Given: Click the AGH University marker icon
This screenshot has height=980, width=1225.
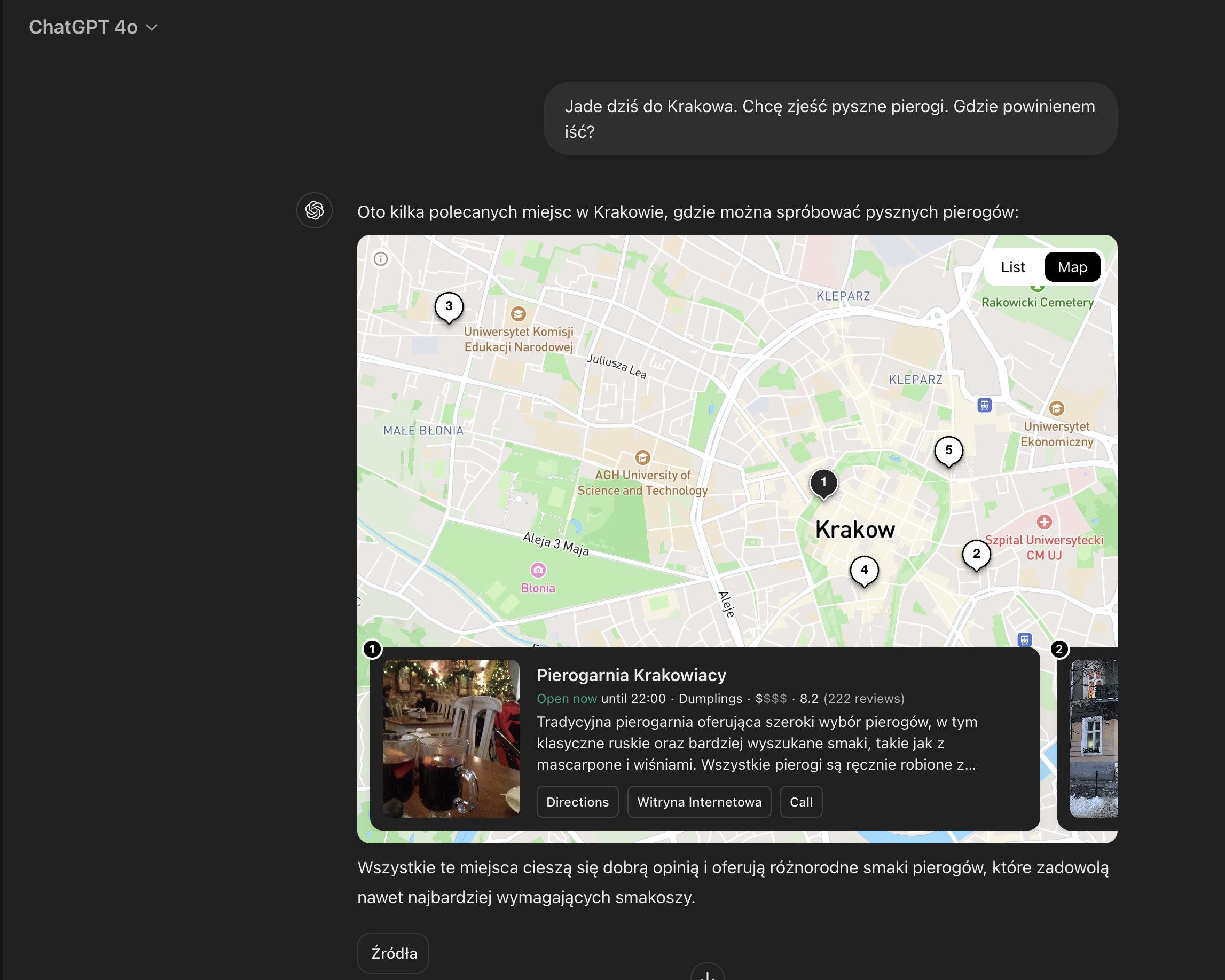Looking at the screenshot, I should click(642, 457).
